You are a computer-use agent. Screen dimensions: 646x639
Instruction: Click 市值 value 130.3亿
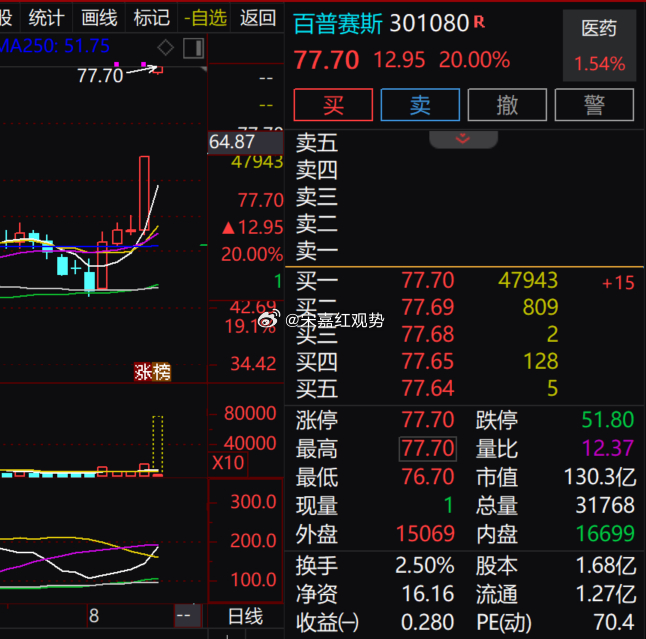pos(599,477)
